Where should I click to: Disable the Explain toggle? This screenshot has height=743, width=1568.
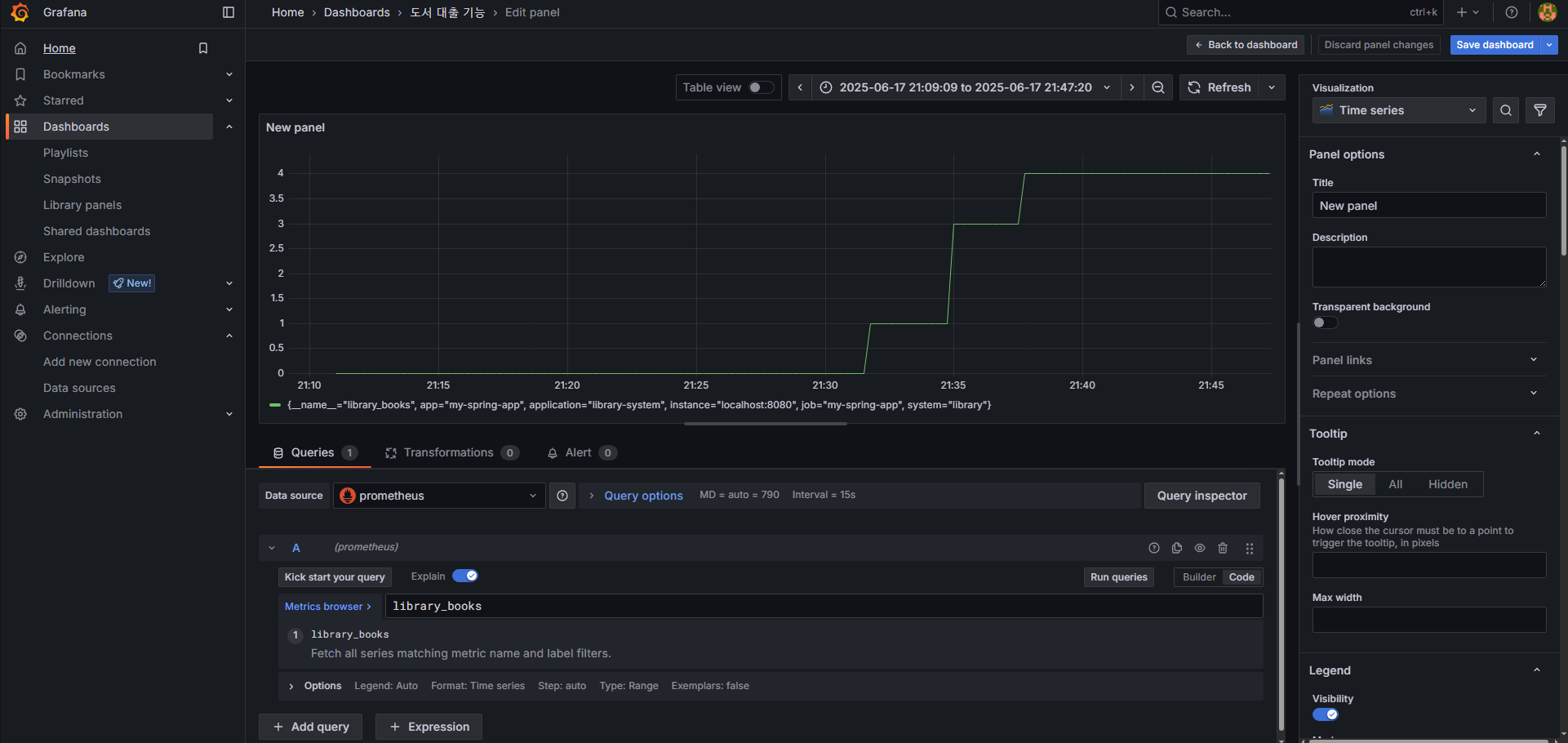point(465,576)
